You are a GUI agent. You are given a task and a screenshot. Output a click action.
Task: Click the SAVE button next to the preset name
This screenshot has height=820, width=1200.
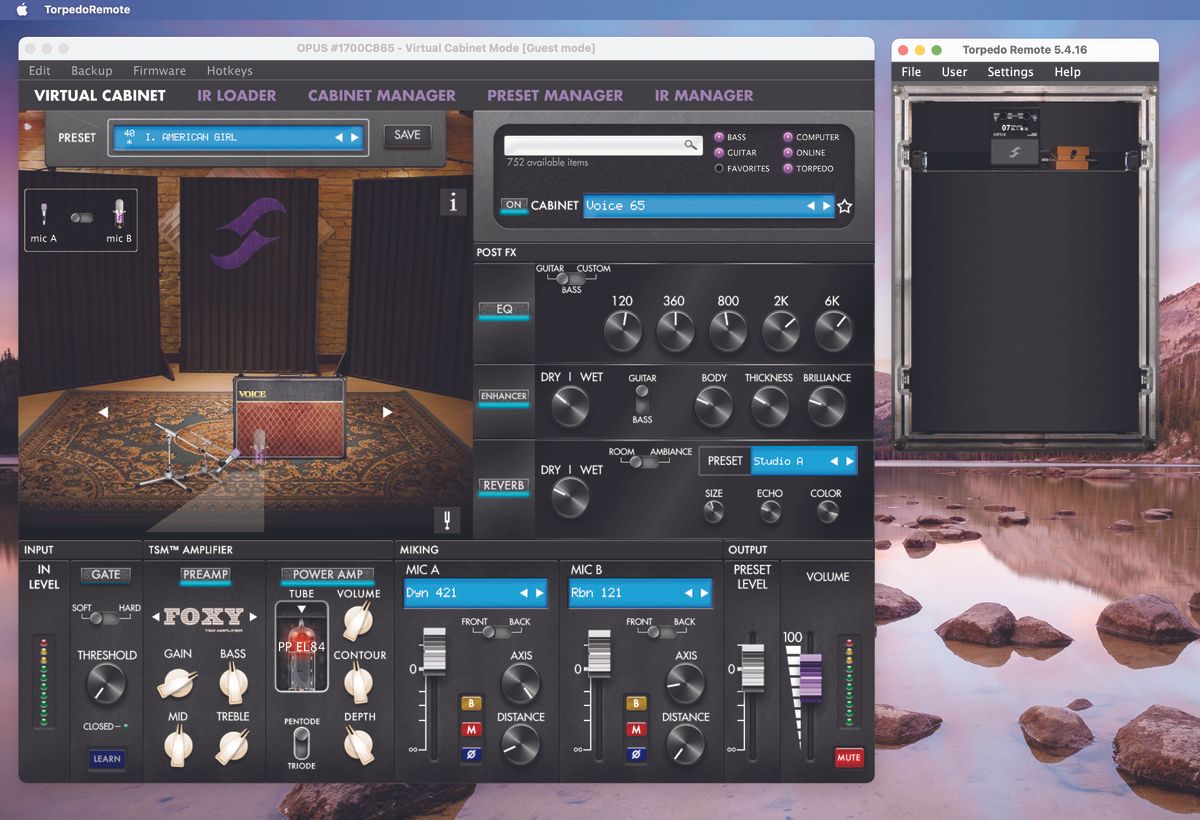pyautogui.click(x=407, y=135)
